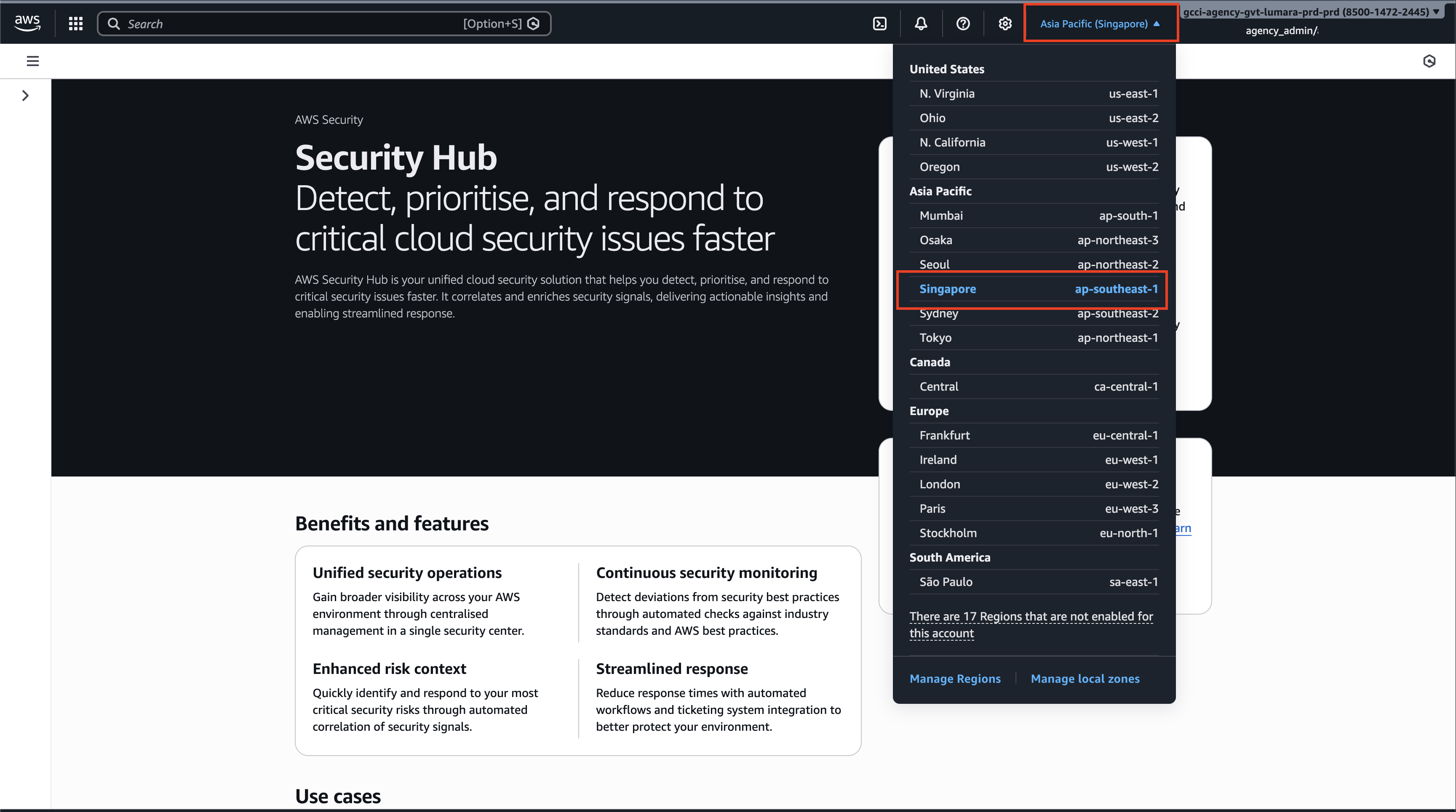Launch CloudShell from the top bar
1456x812 pixels.
(879, 23)
